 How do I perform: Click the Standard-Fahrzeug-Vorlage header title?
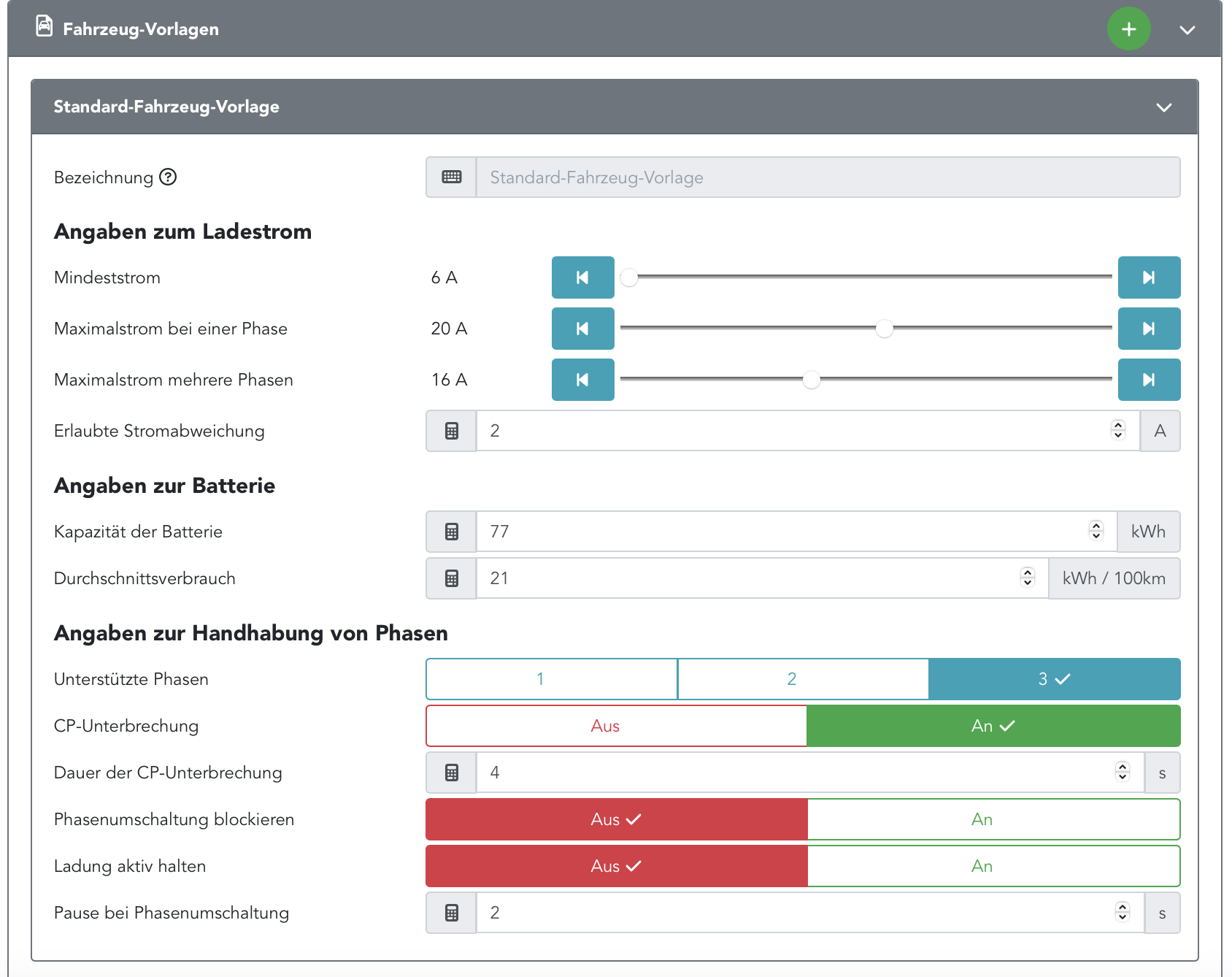click(x=166, y=107)
